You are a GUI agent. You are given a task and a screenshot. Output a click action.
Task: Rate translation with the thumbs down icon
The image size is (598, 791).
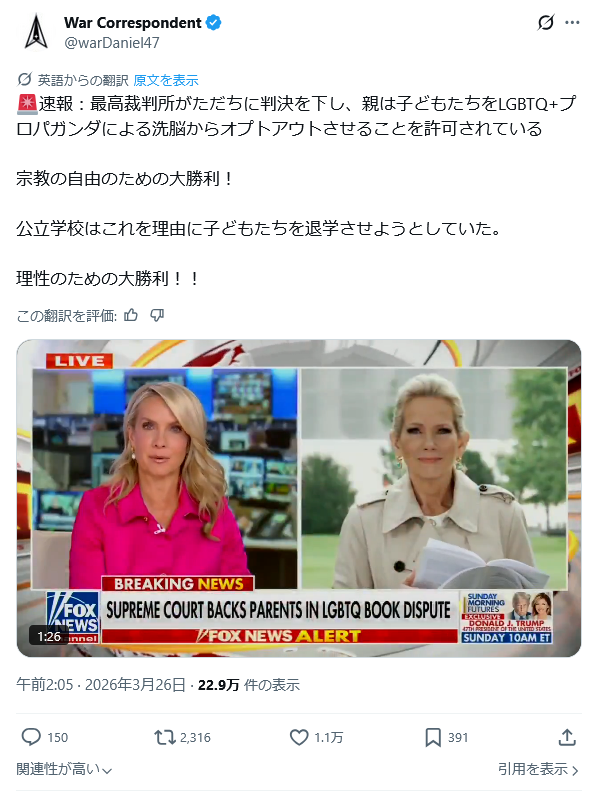(157, 316)
